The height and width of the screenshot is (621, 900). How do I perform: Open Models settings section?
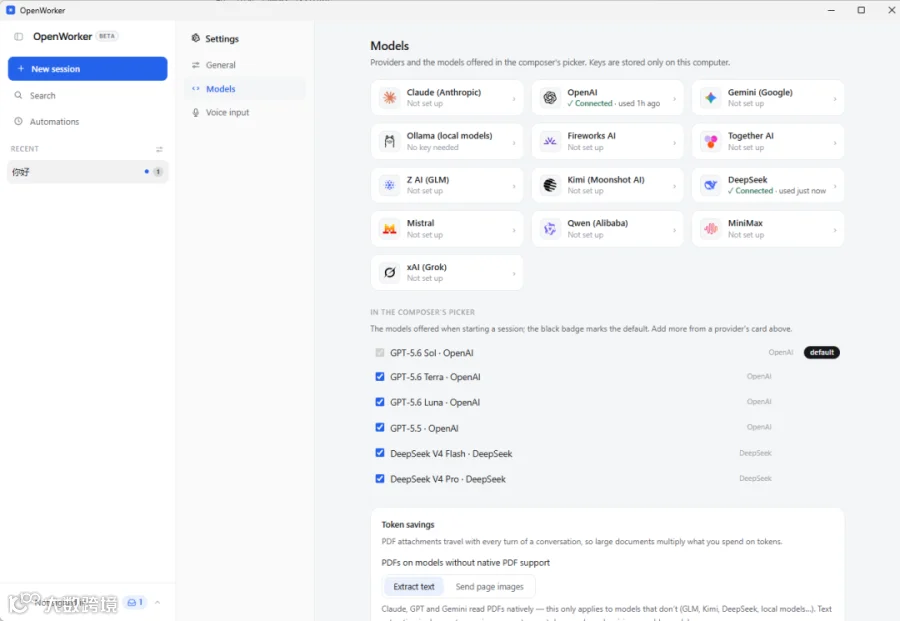click(x=245, y=88)
